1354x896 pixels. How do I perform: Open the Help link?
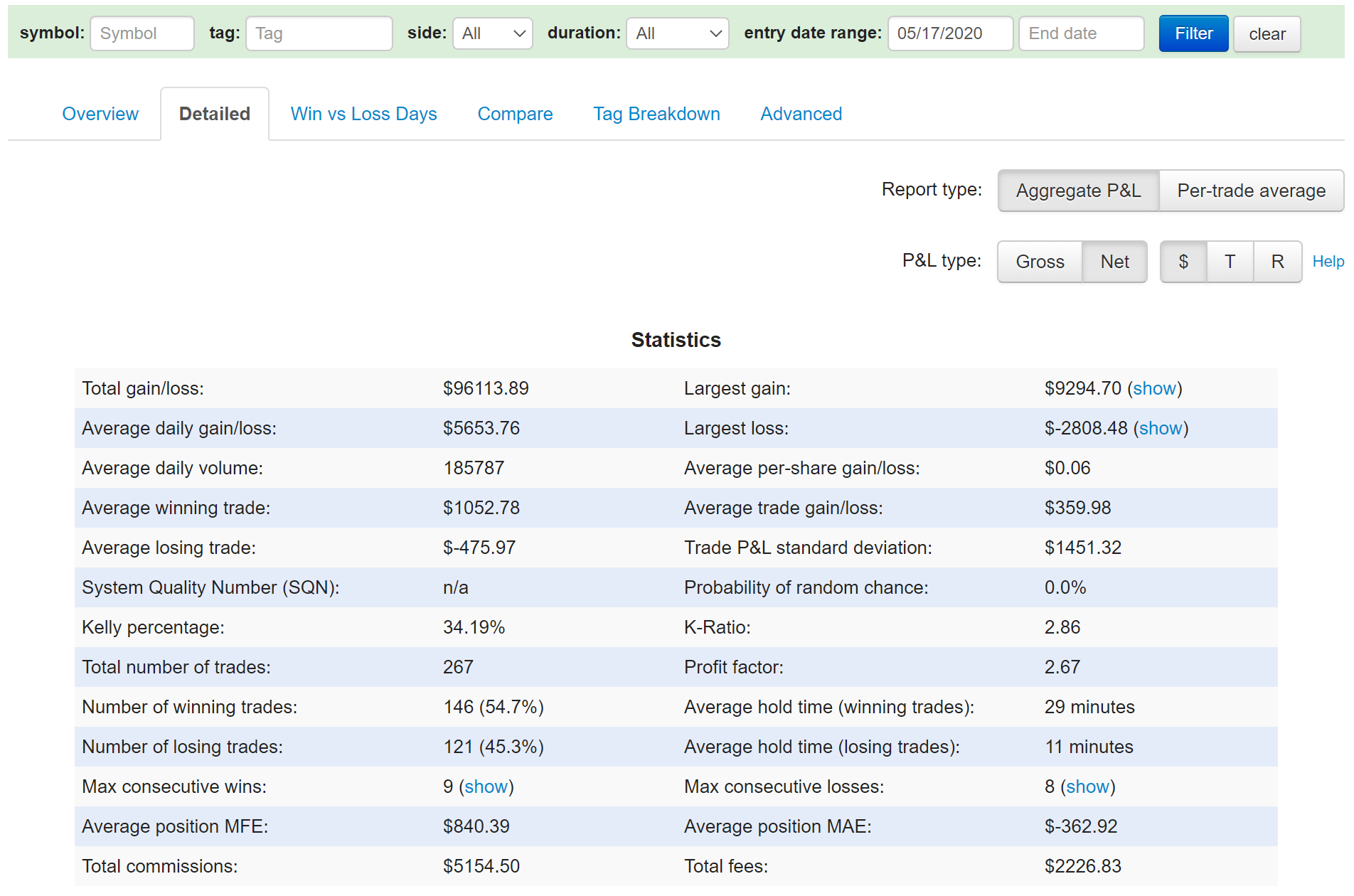click(x=1328, y=262)
